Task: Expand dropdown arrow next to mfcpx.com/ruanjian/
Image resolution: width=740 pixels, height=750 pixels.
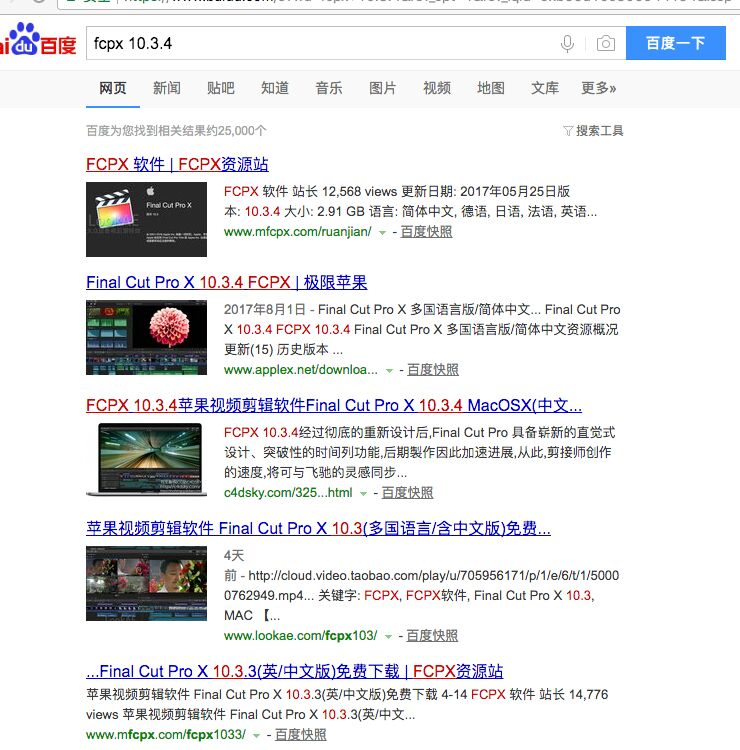Action: tap(382, 233)
